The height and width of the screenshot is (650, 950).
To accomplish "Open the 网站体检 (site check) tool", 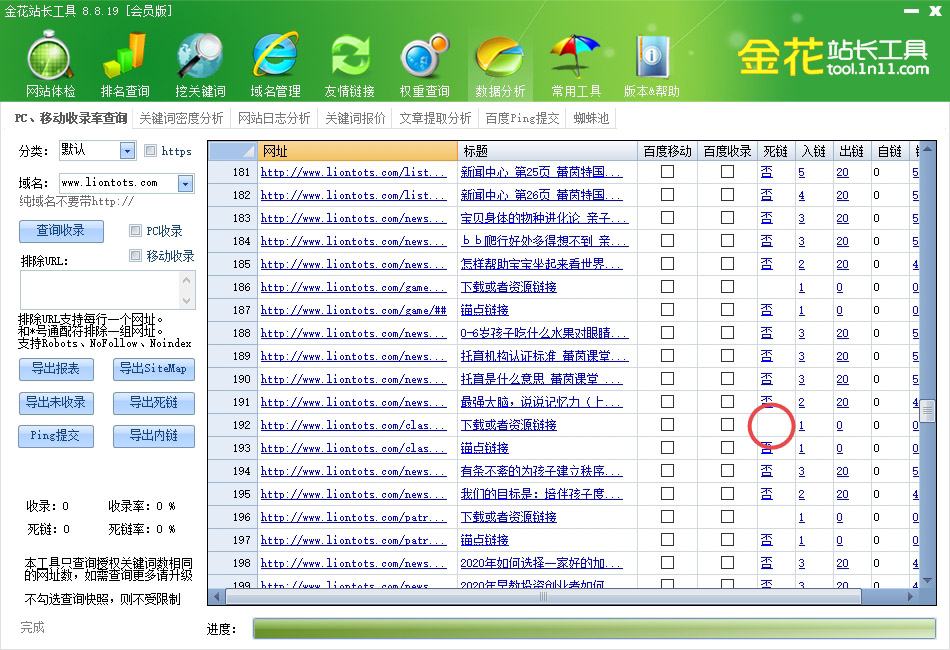I will point(48,60).
